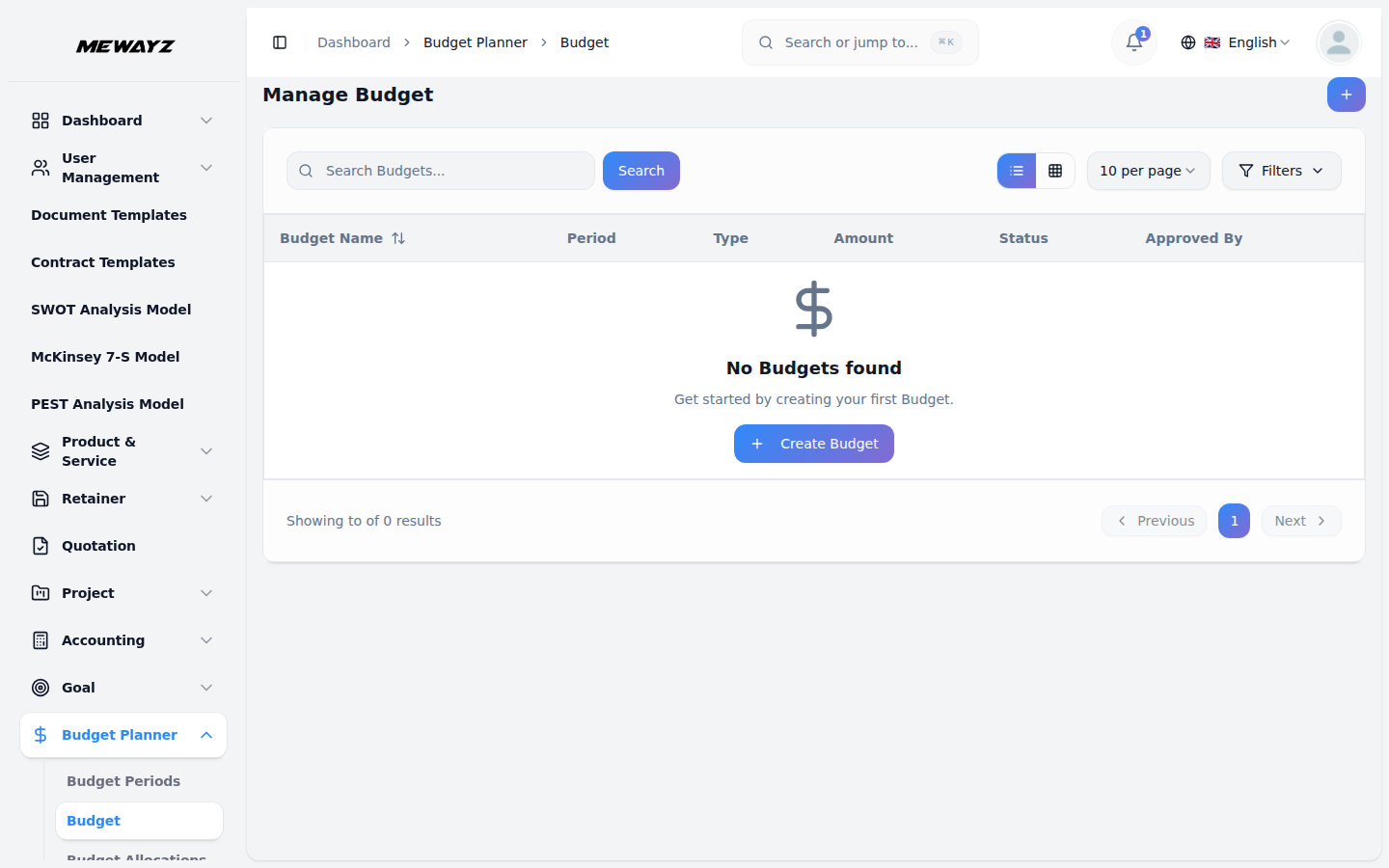Select SWOT Analysis Model in sidebar

click(x=111, y=310)
